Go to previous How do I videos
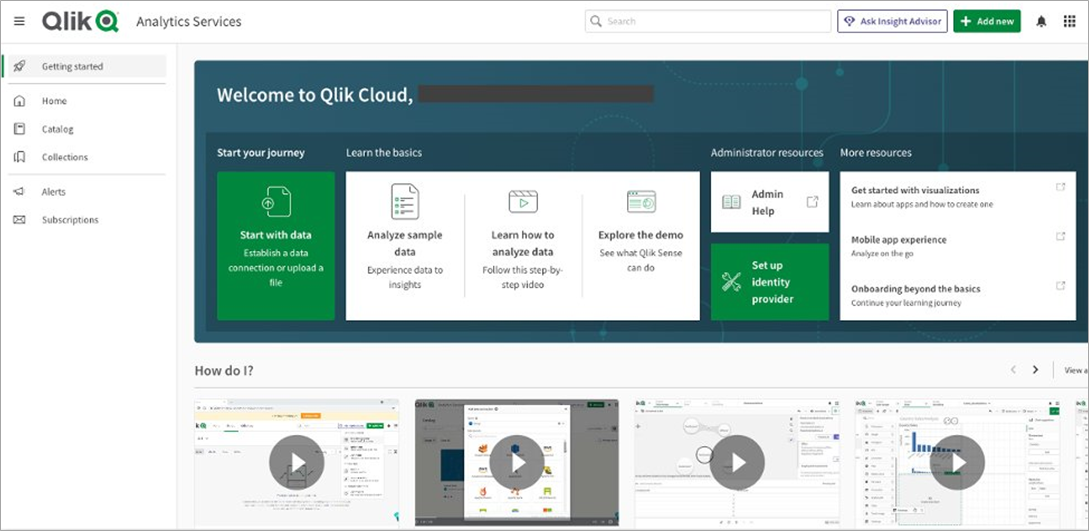The height and width of the screenshot is (531, 1089). coord(1013,369)
